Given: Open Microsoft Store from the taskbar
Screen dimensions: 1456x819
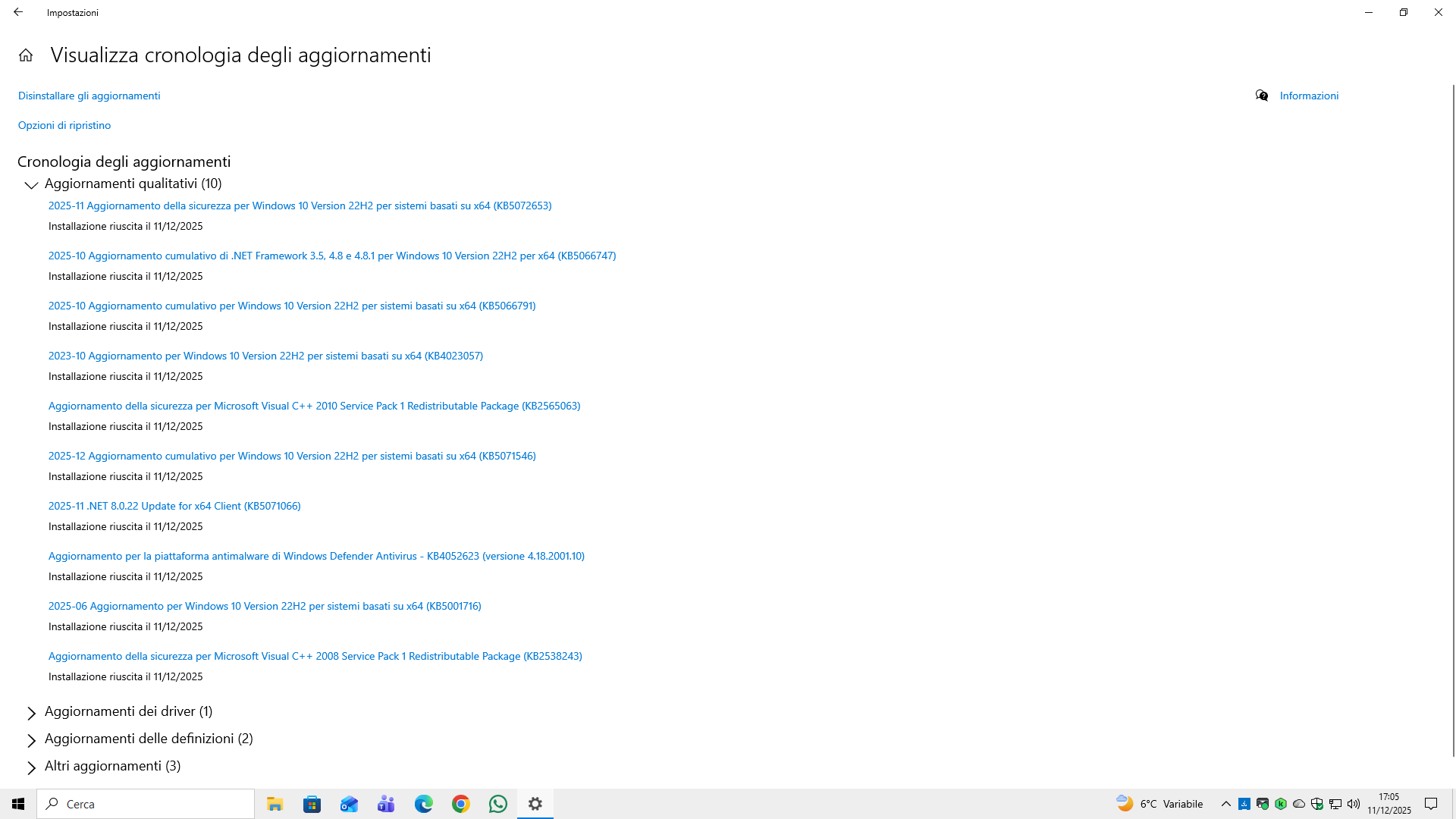Looking at the screenshot, I should (312, 804).
